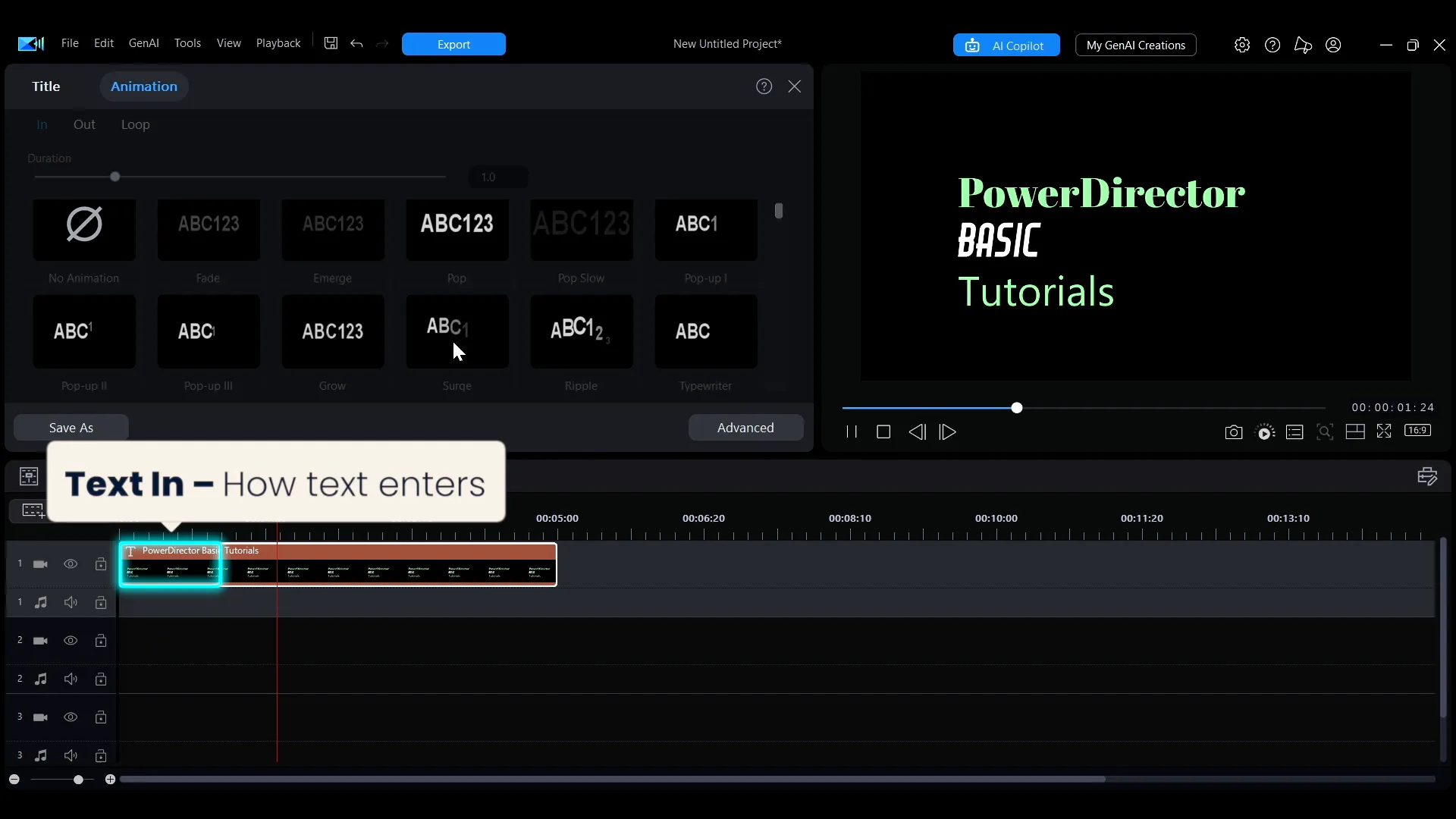Adjust the animation Duration slider handle
The image size is (1456, 819).
click(115, 177)
